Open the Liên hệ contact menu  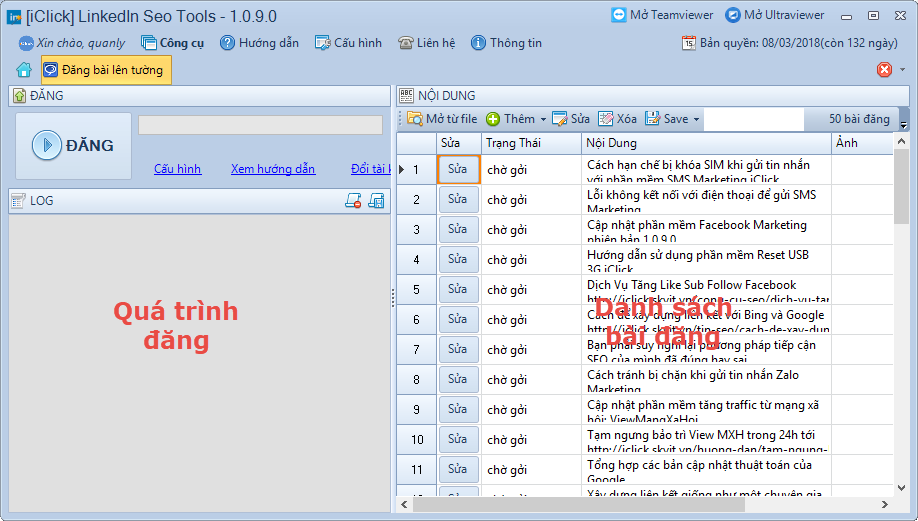coord(426,43)
